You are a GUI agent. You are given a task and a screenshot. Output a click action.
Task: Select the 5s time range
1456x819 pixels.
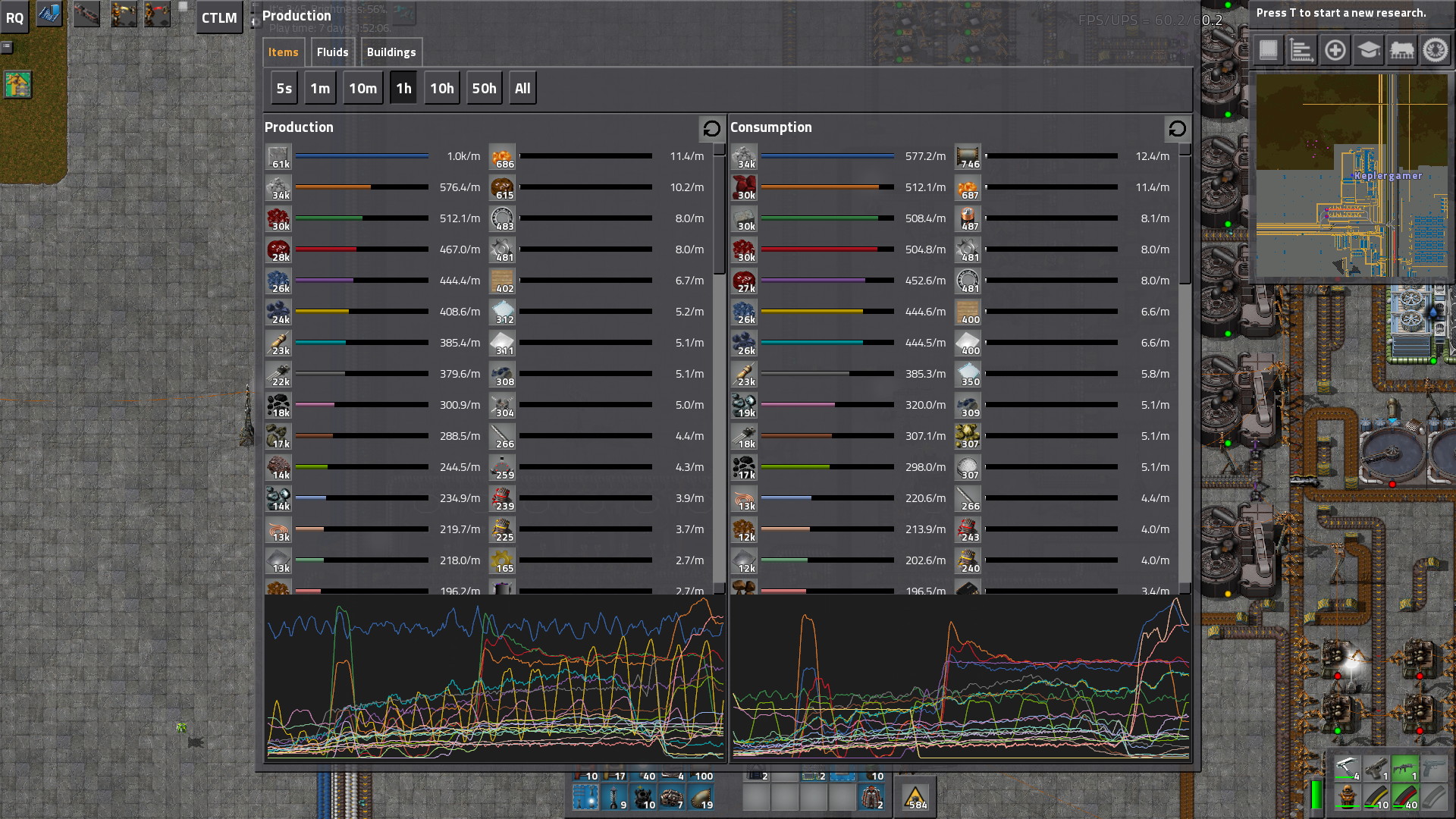point(284,89)
